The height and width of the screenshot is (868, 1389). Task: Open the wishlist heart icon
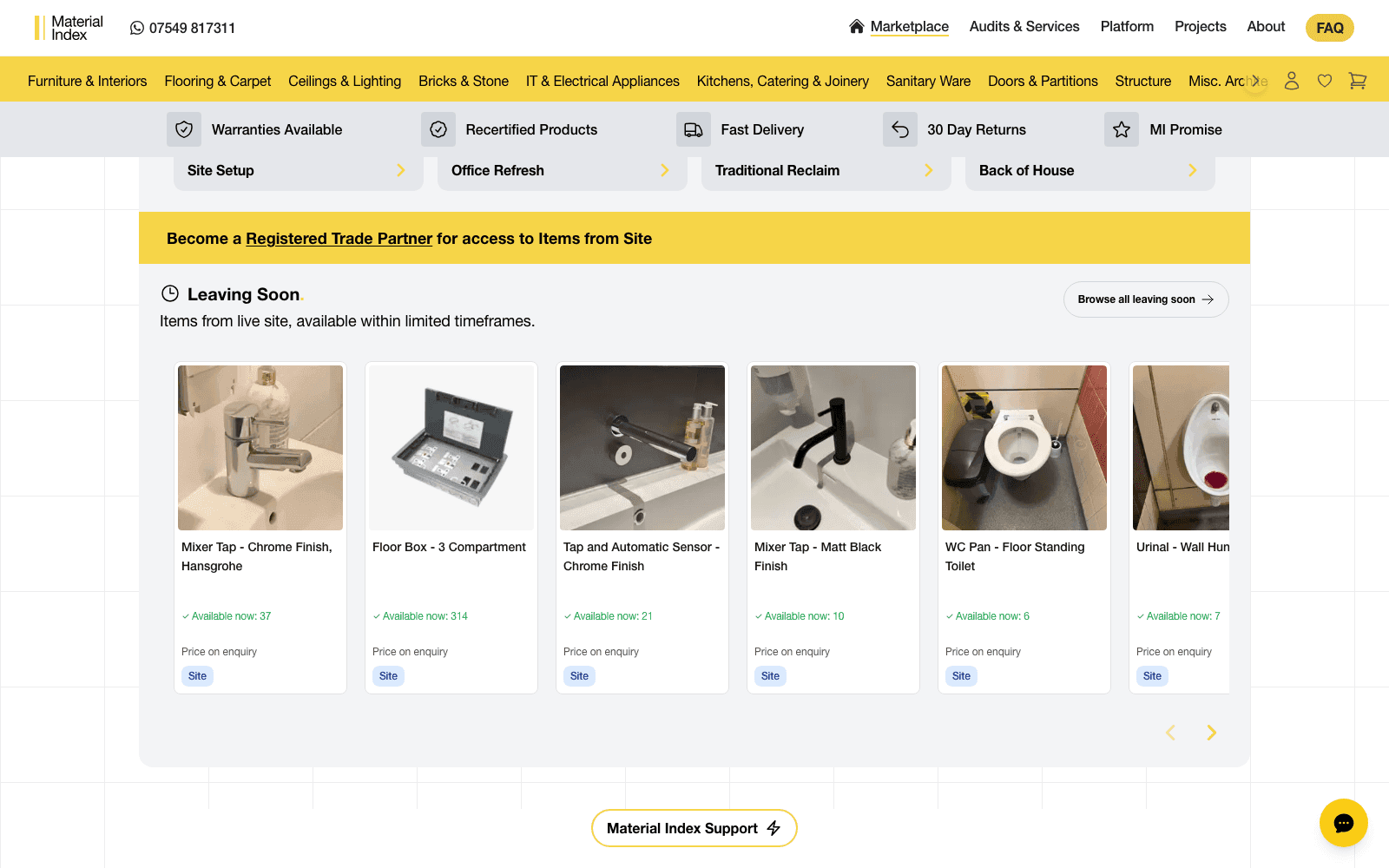[1325, 81]
